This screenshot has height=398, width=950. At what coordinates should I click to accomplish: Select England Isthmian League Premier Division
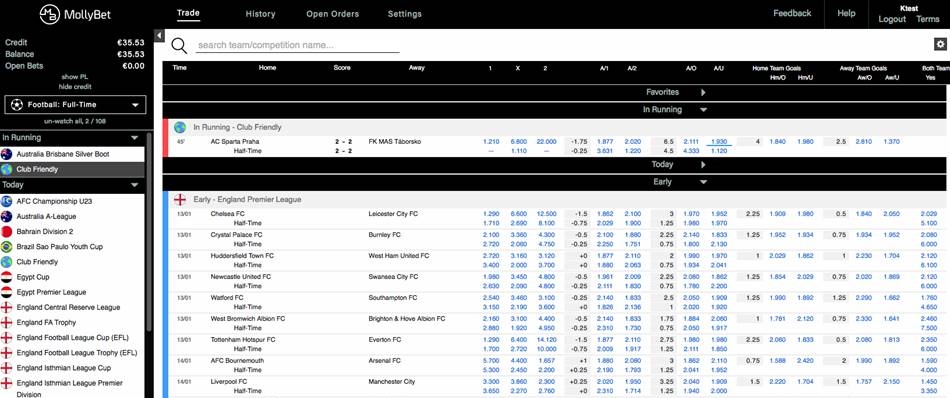click(72, 388)
